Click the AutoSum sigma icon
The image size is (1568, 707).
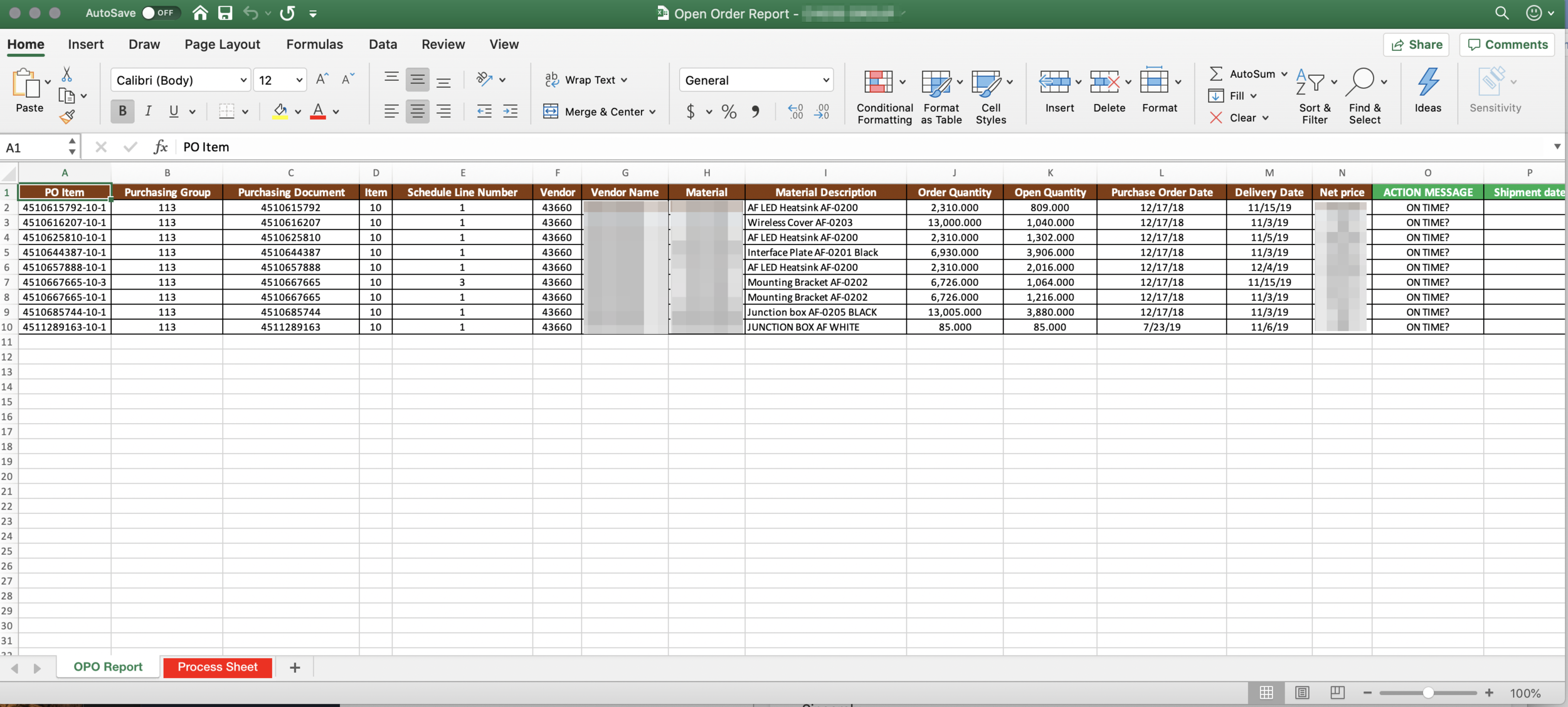point(1215,73)
